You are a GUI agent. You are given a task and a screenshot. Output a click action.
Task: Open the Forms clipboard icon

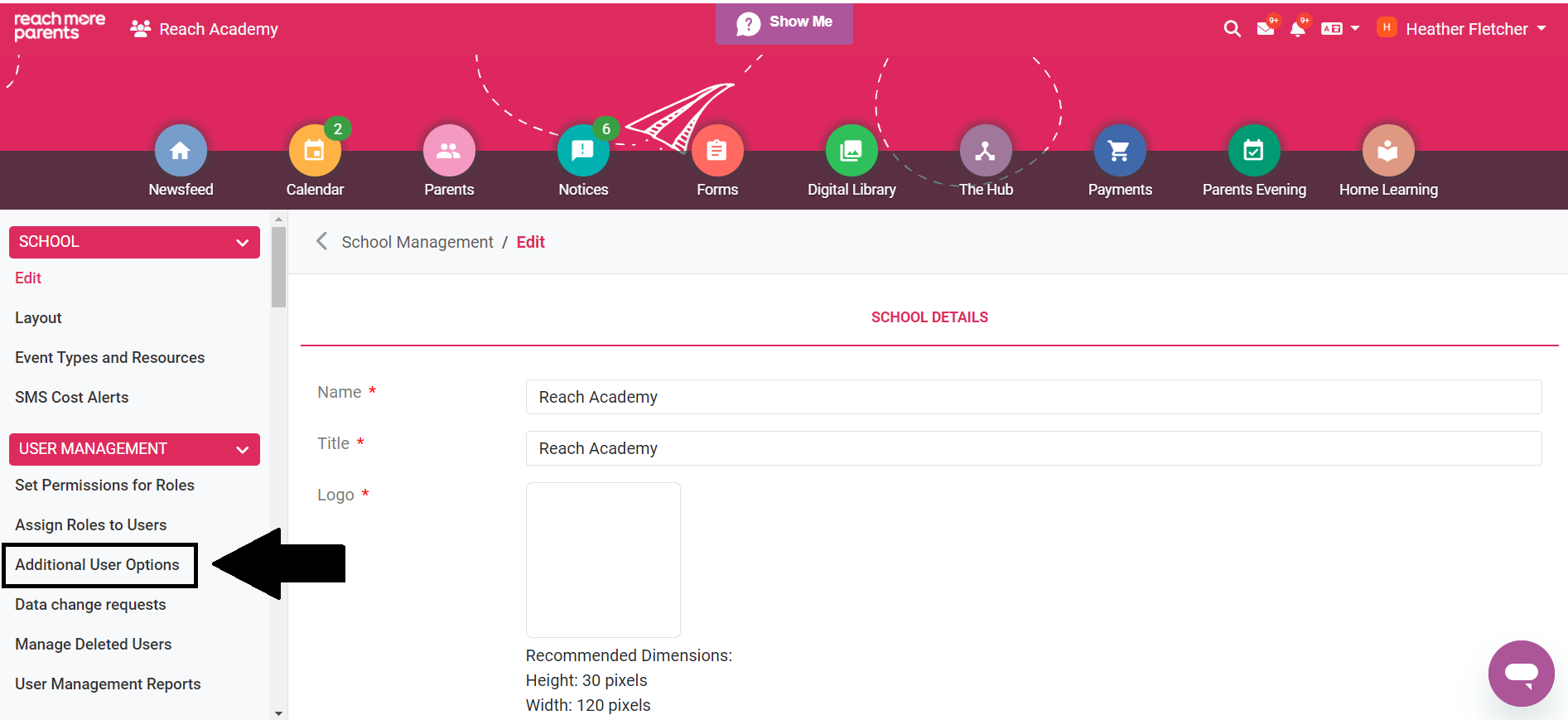pyautogui.click(x=717, y=151)
